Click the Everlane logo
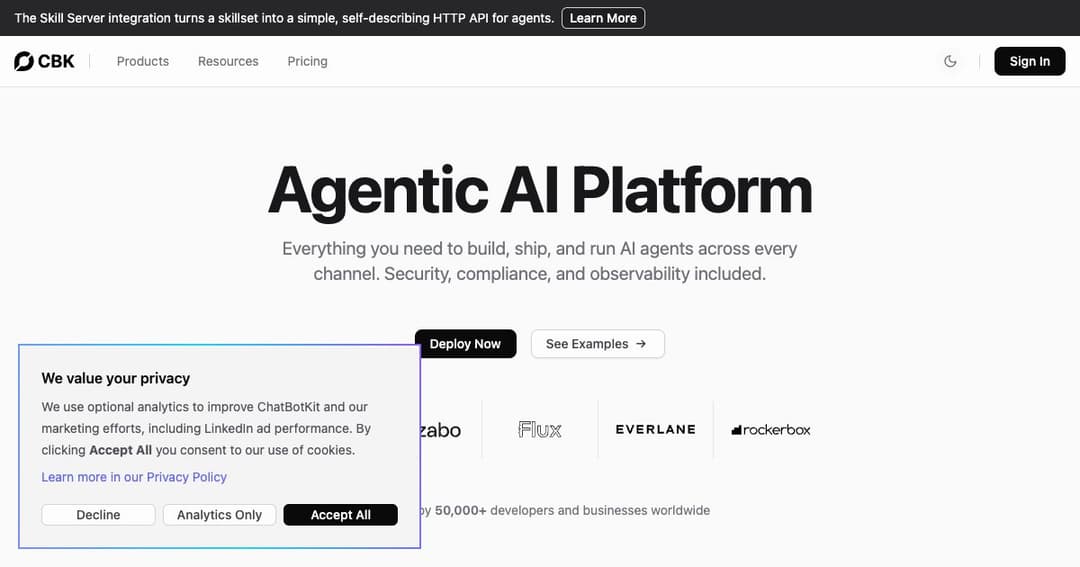This screenshot has height=567, width=1080. 655,429
